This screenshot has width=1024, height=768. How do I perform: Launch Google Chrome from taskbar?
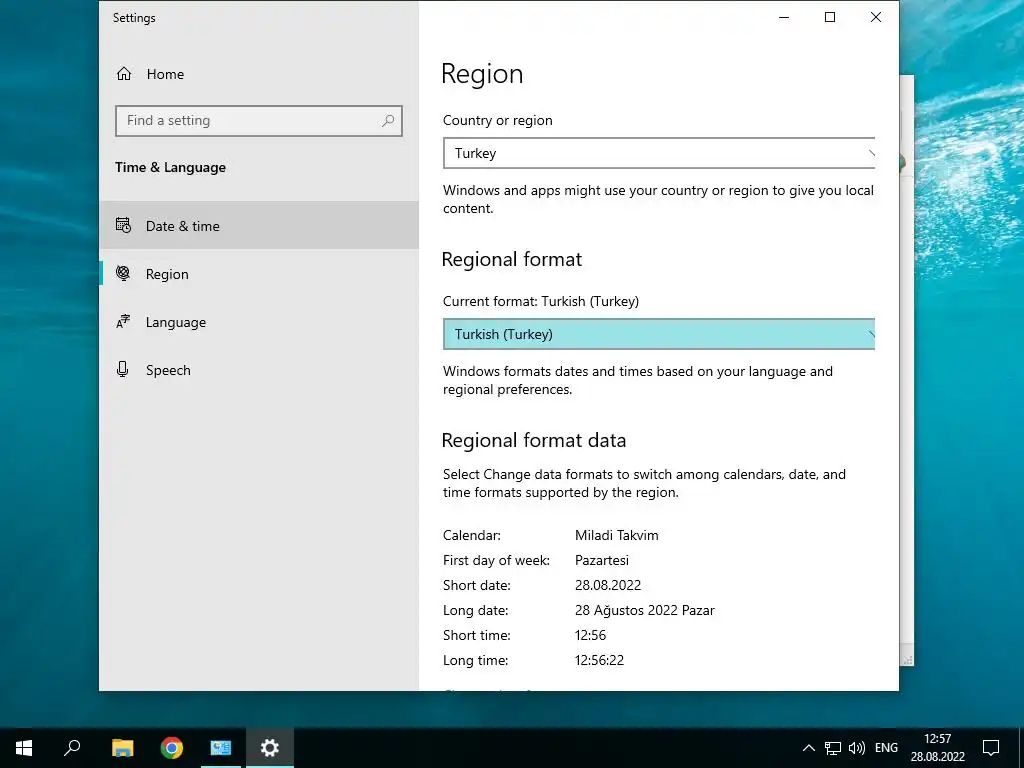click(172, 748)
